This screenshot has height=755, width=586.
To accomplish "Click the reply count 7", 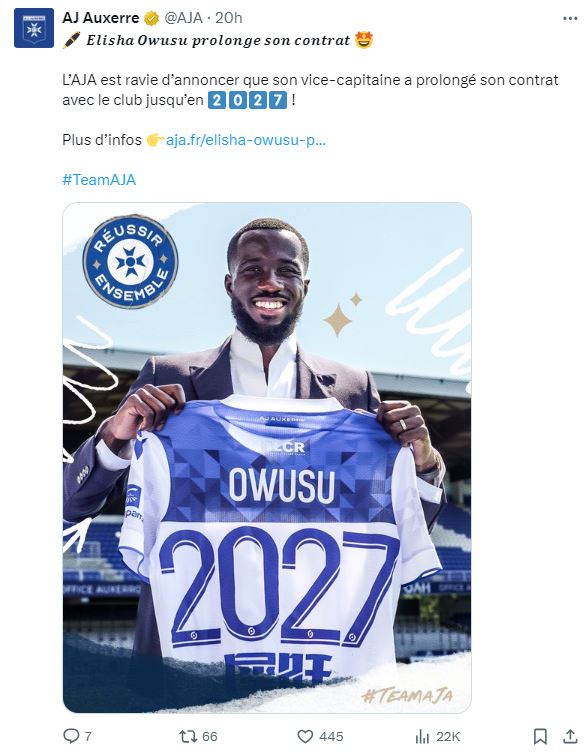I will 88,736.
